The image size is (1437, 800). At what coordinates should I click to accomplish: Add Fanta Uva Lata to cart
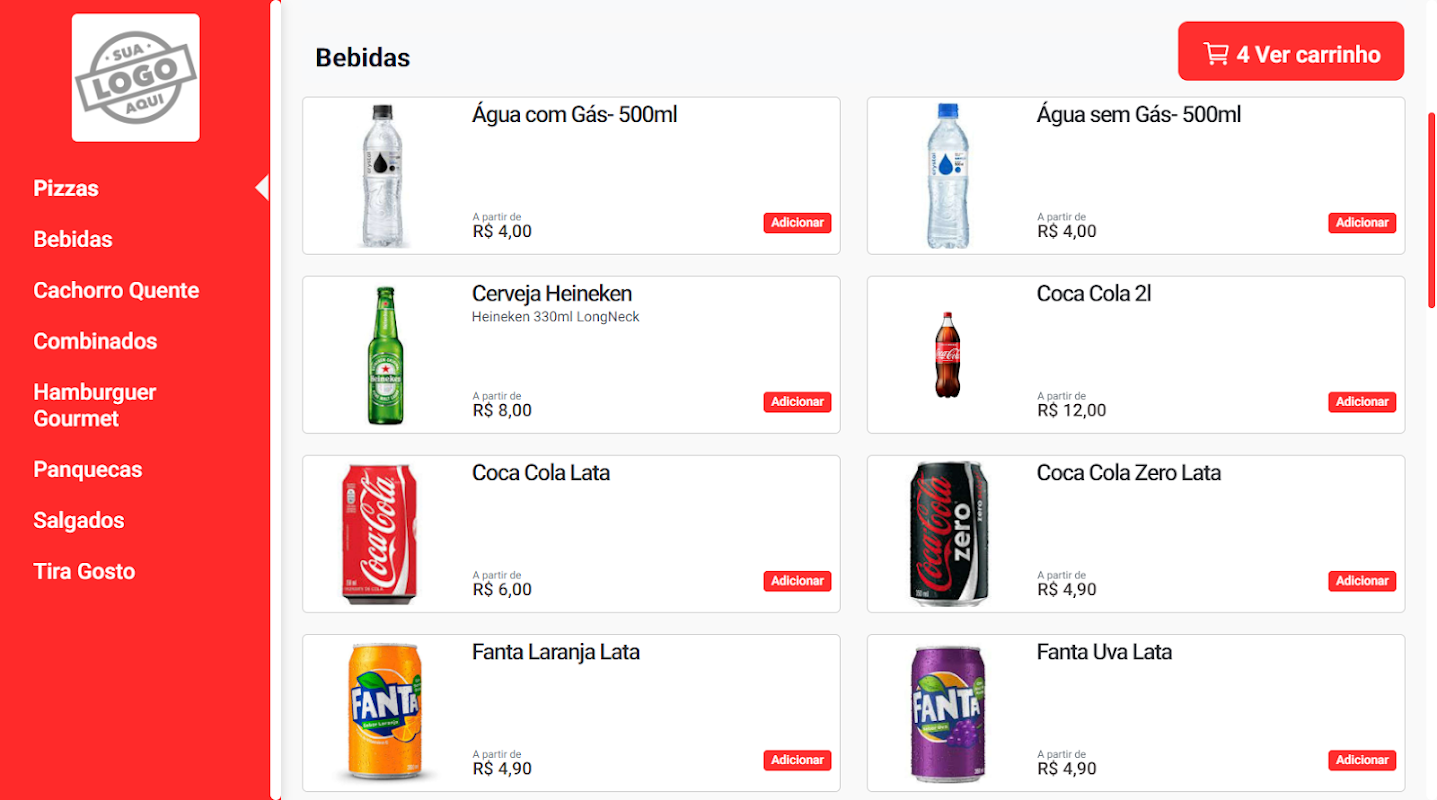[1361, 760]
